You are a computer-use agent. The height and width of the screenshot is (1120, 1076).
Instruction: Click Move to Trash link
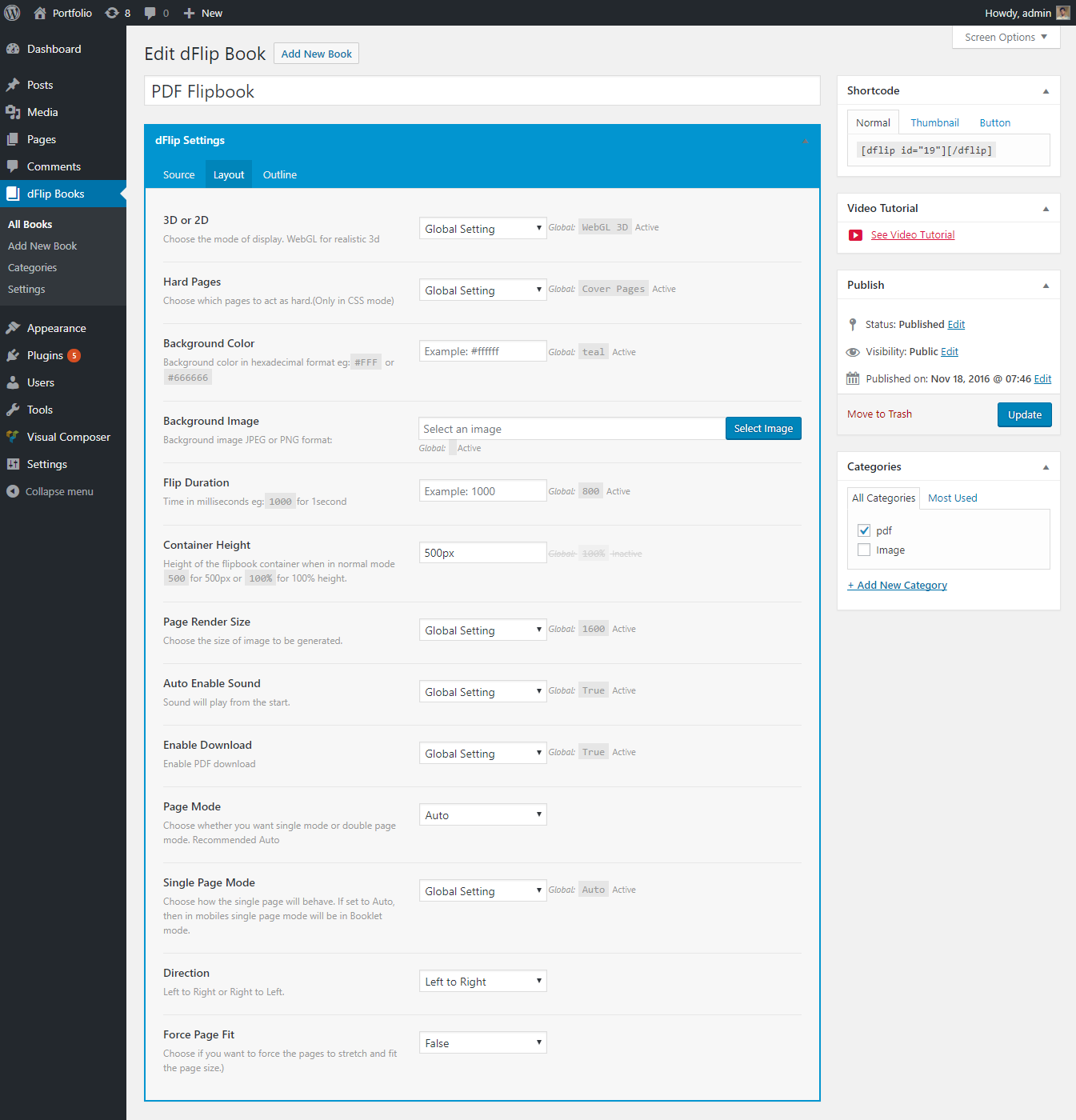coord(879,414)
